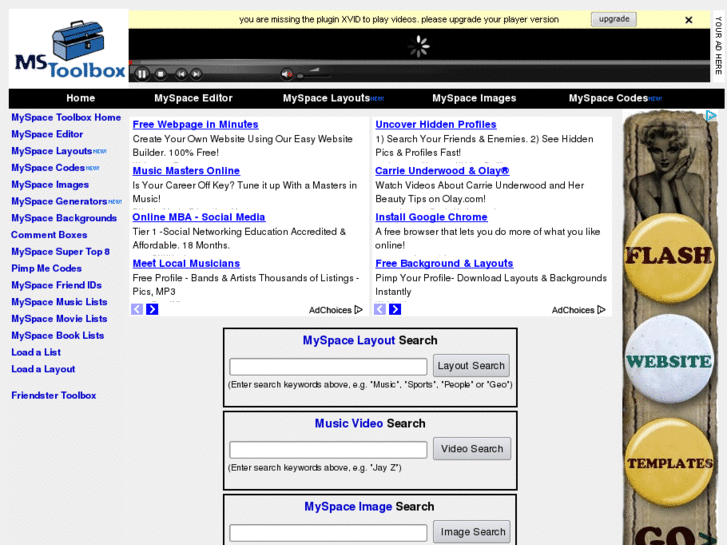Image resolution: width=727 pixels, height=545 pixels.
Task: Open MySpace Editor sidebar link
Action: tap(47, 134)
